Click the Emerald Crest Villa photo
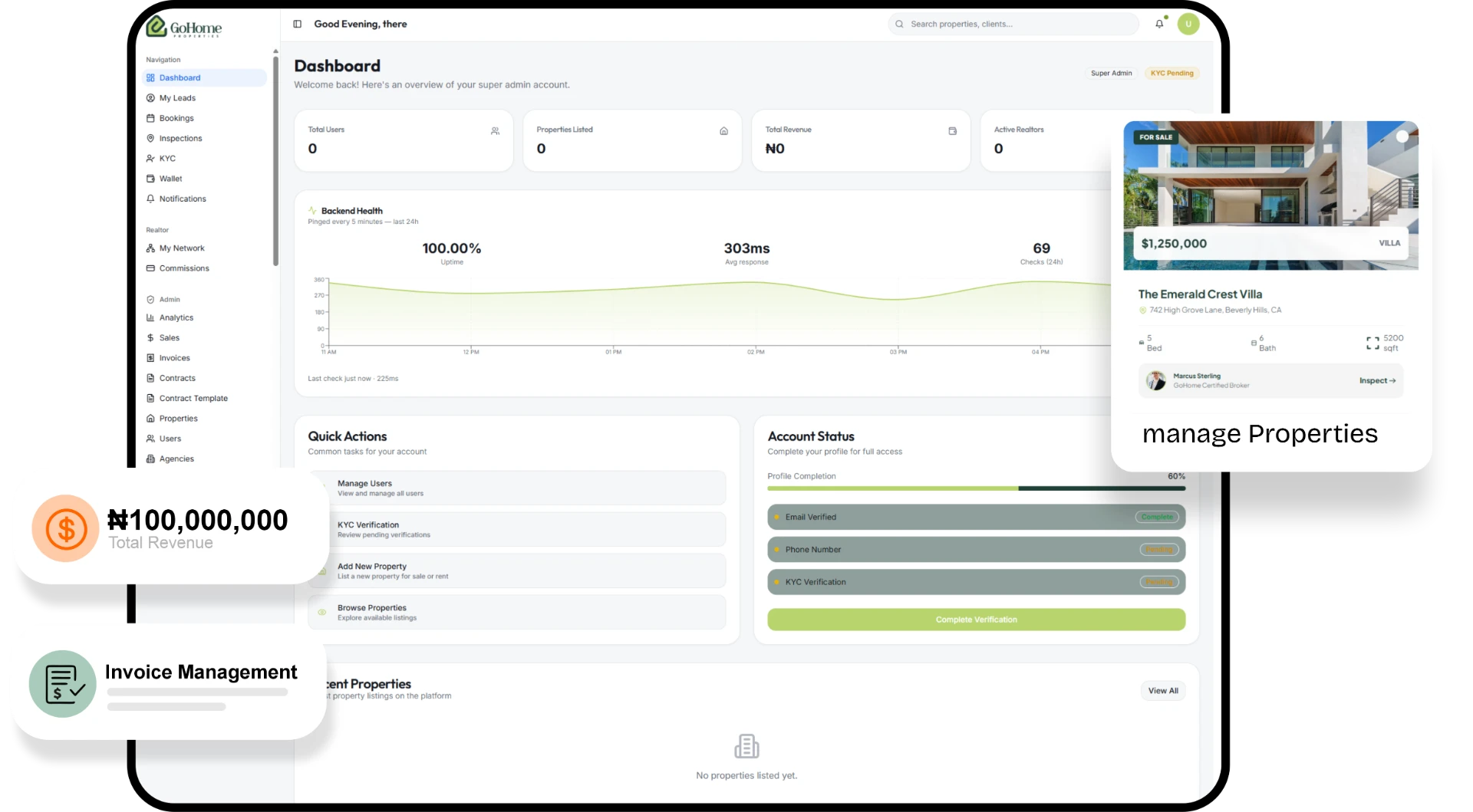Screen dimensions: 1473x812 [1270, 196]
